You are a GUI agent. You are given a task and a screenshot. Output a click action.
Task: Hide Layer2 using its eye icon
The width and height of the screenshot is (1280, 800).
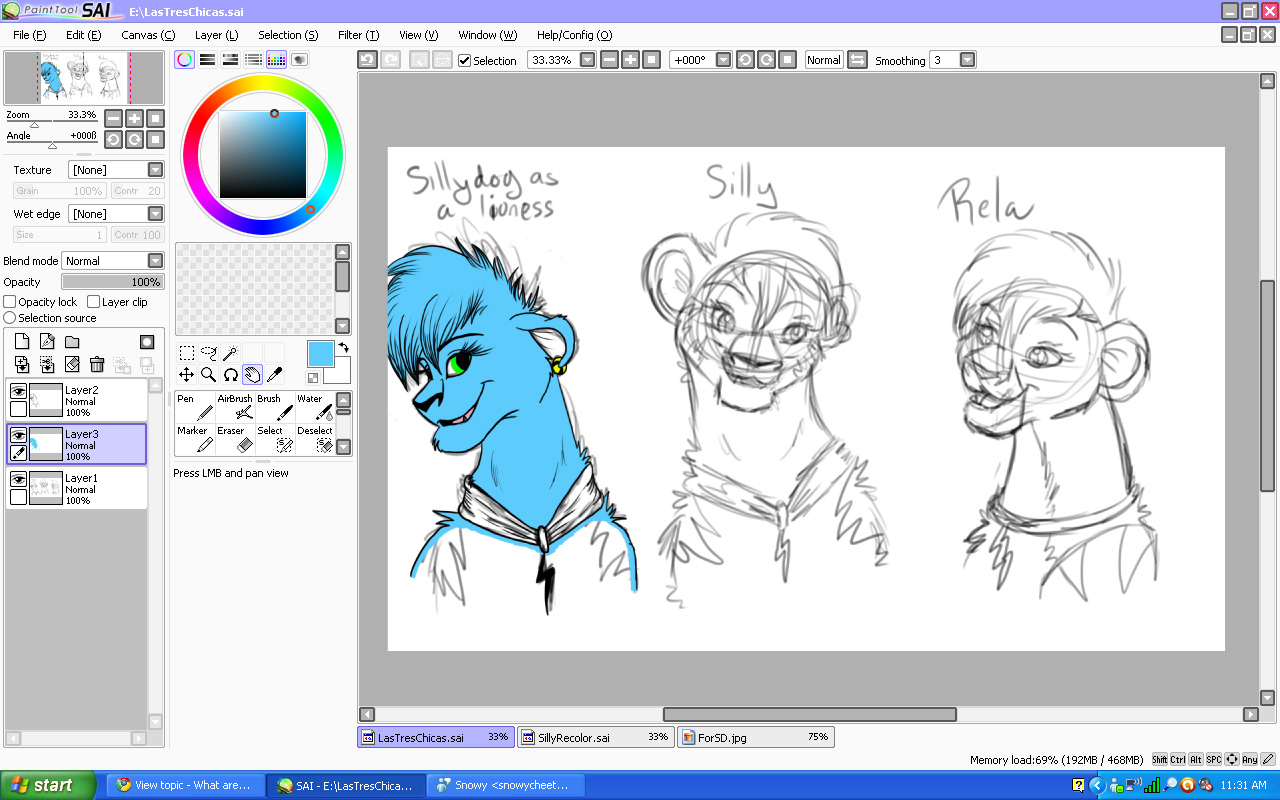[18, 391]
